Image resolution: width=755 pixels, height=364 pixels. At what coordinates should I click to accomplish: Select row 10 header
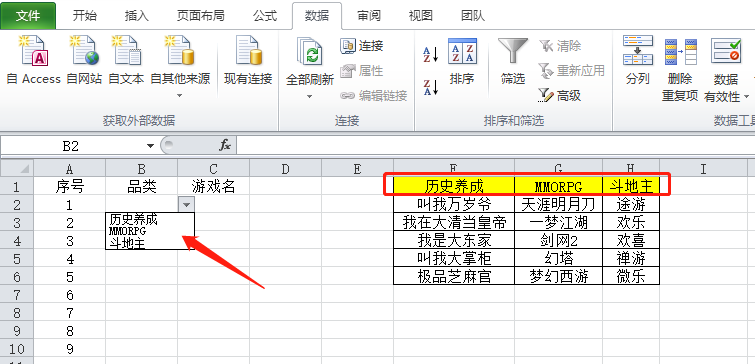pyautogui.click(x=17, y=348)
